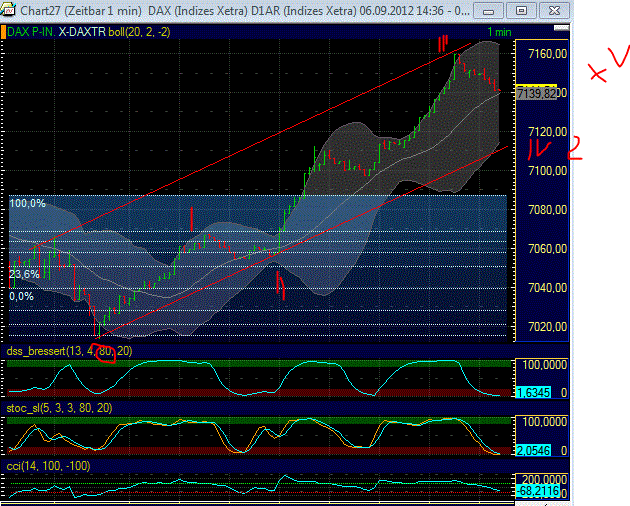Click the current price tag 7139,82
Viewport: 630px width, 506px height.
pos(536,94)
